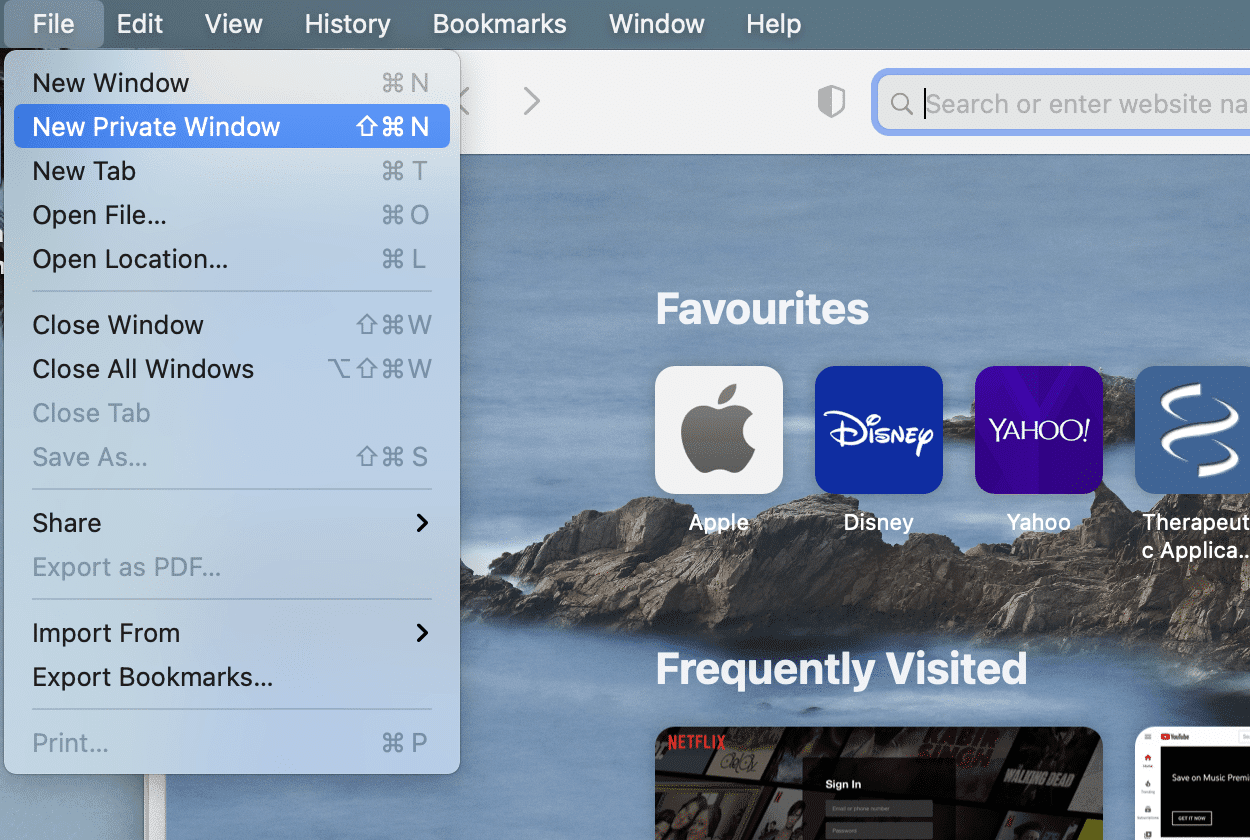The width and height of the screenshot is (1250, 840).
Task: Open the Privacy Report shield icon
Action: [831, 101]
